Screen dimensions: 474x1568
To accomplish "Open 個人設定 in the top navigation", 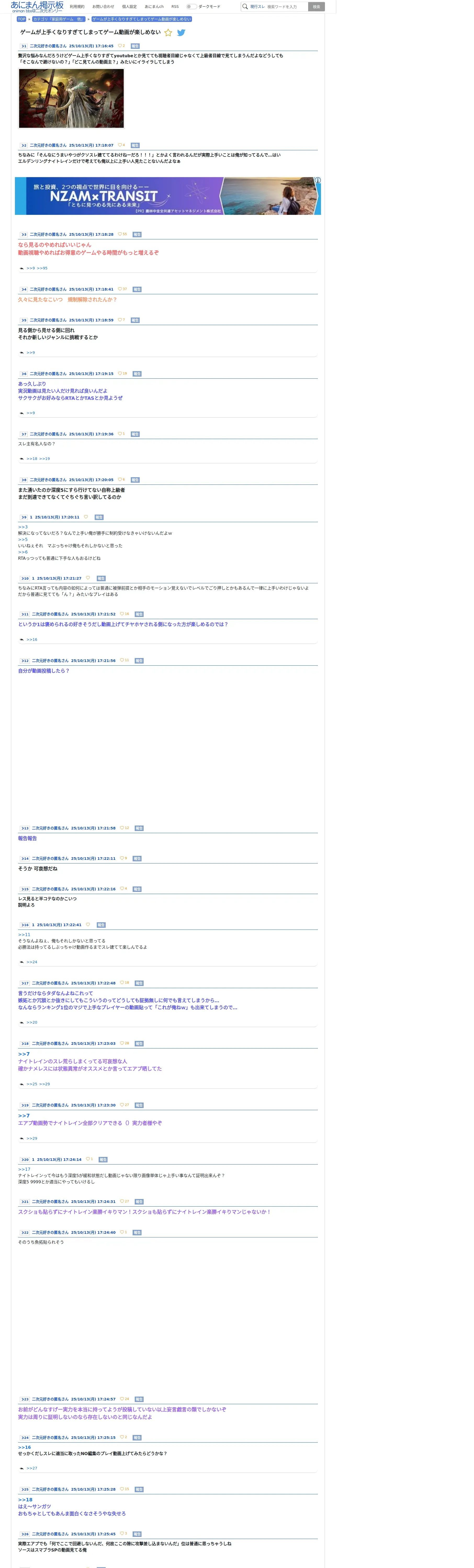I will click(129, 7).
